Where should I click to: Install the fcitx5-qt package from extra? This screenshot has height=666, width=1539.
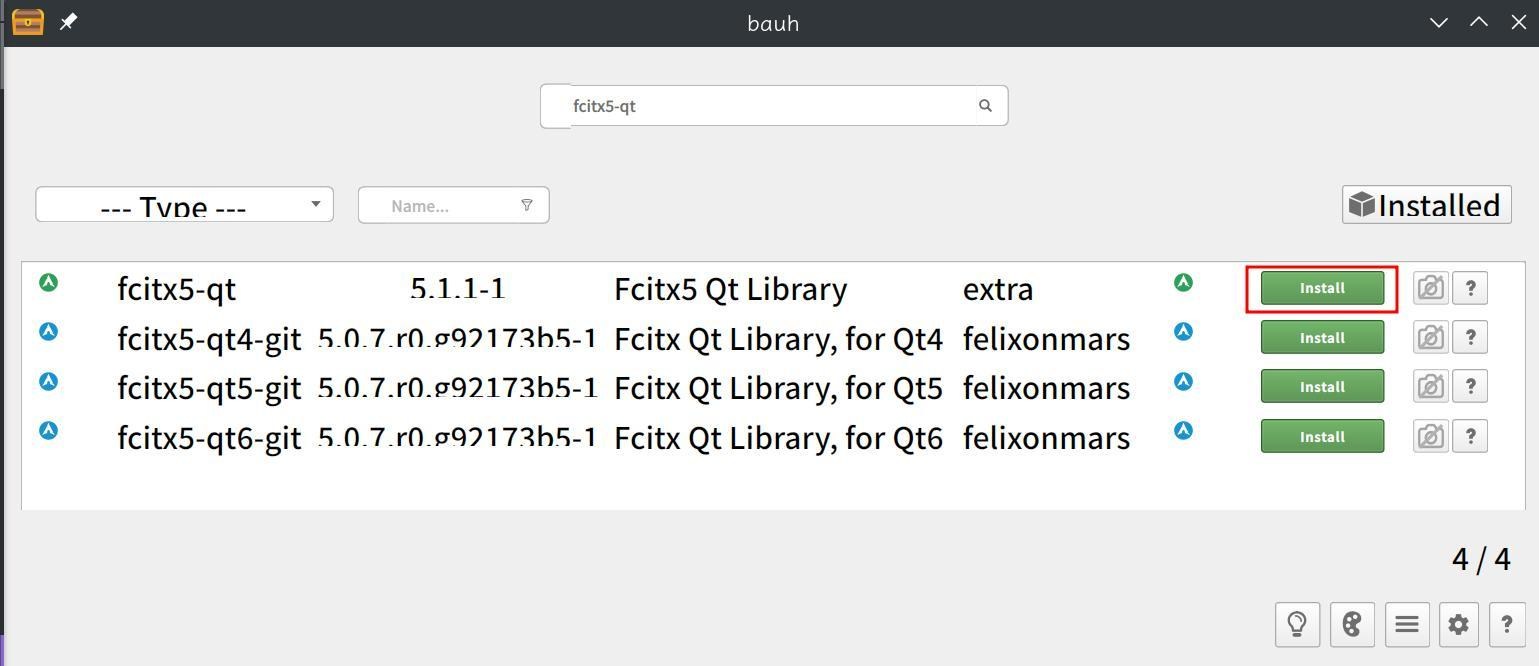pos(1321,287)
